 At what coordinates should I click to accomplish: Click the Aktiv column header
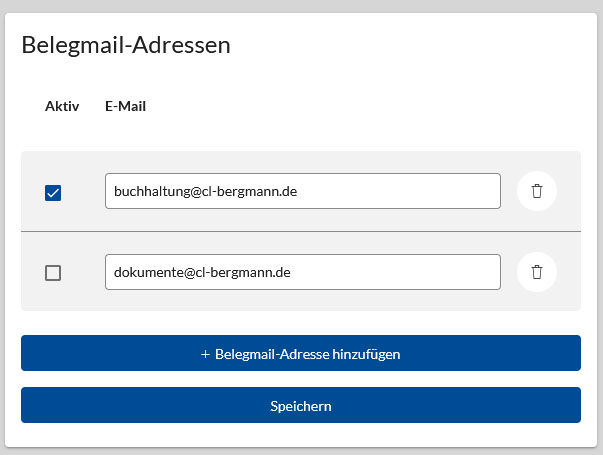[62, 106]
